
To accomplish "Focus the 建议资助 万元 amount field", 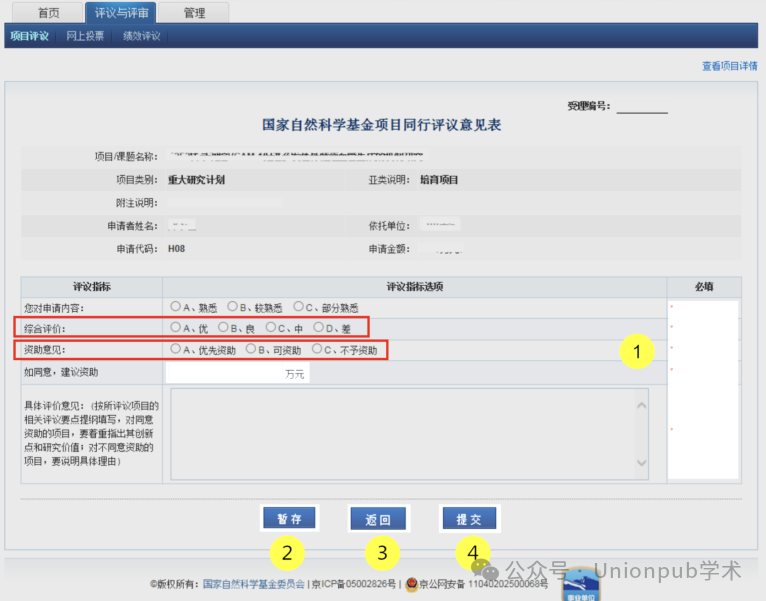I will [x=237, y=373].
